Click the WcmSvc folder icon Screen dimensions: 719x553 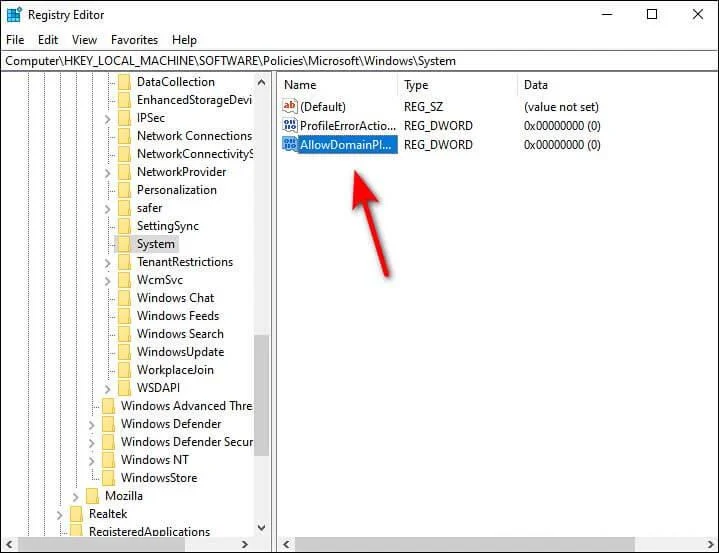click(x=124, y=280)
